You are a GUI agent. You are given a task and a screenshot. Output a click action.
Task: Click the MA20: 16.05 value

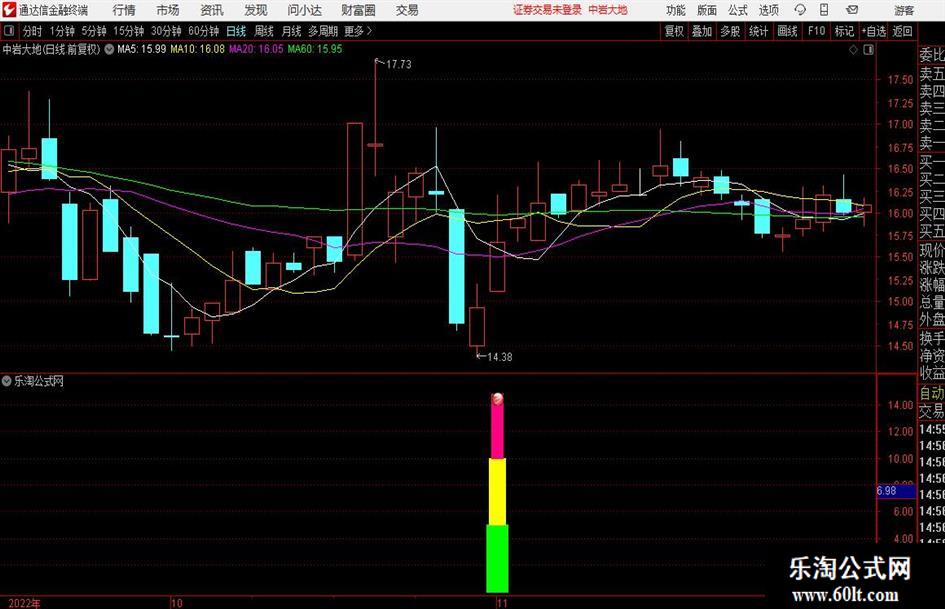pos(256,49)
